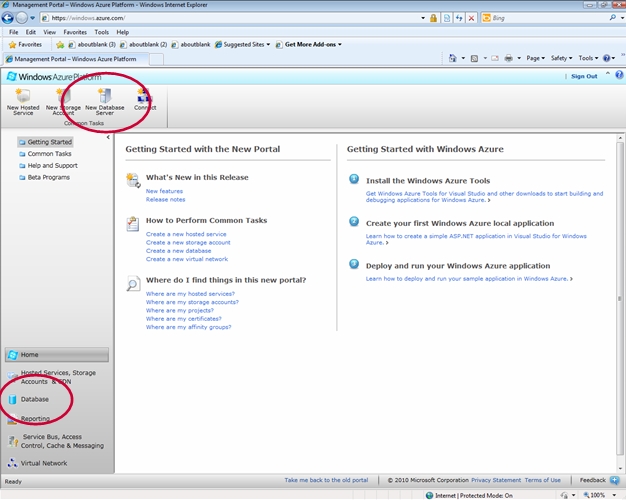Collapse the ribbon with the caret

tap(608, 74)
